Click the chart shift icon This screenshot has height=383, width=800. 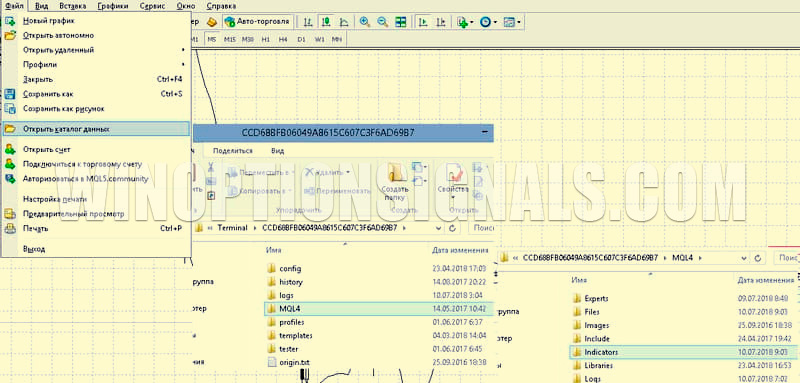pyautogui.click(x=441, y=22)
